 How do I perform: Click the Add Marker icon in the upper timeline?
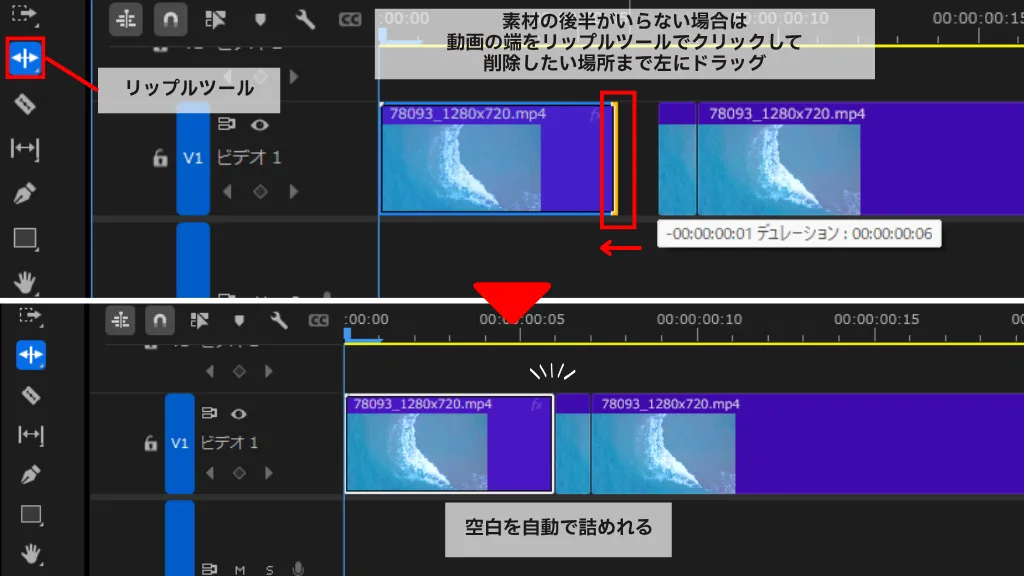pos(261,20)
